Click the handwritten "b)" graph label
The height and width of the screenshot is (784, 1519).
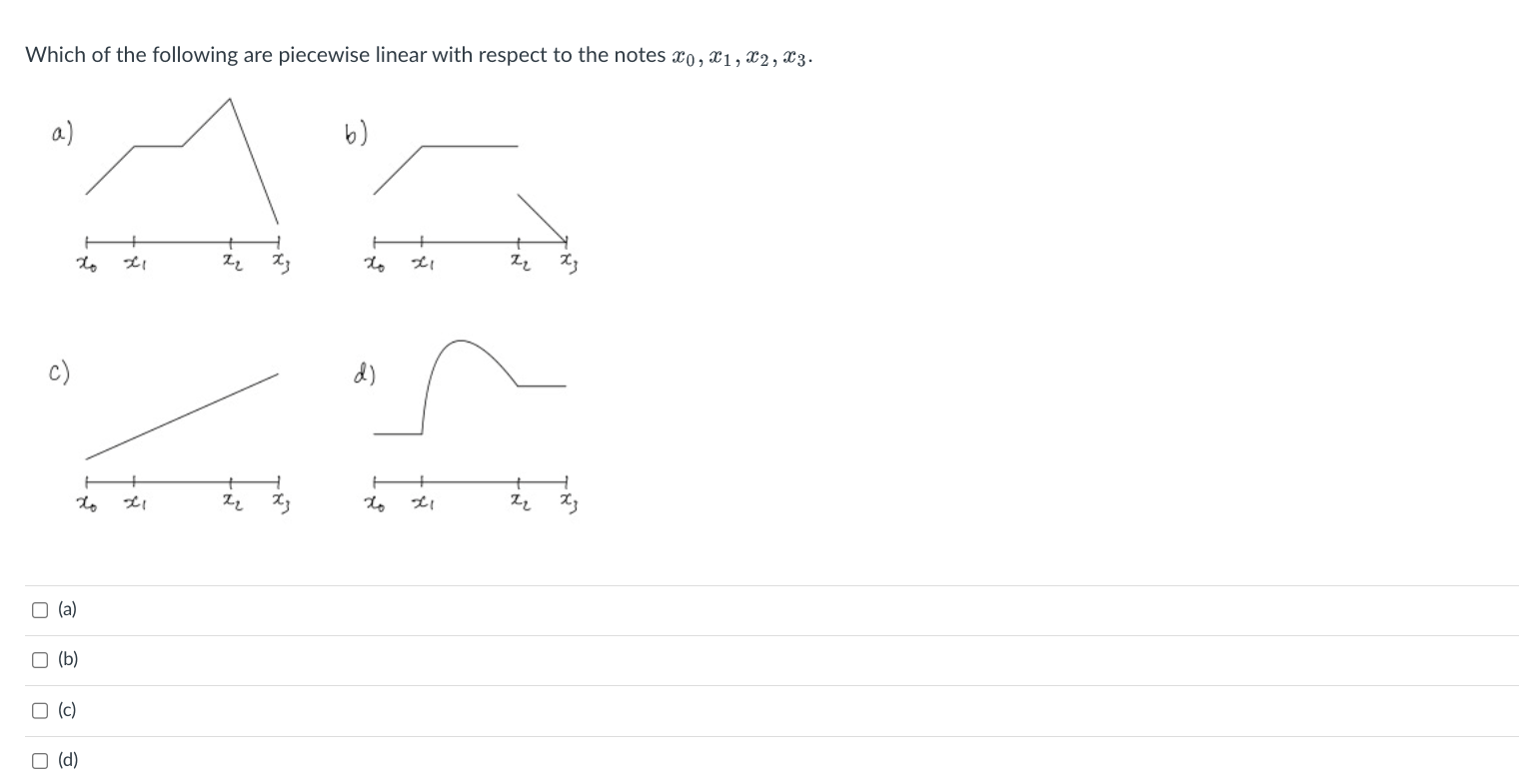pyautogui.click(x=356, y=133)
